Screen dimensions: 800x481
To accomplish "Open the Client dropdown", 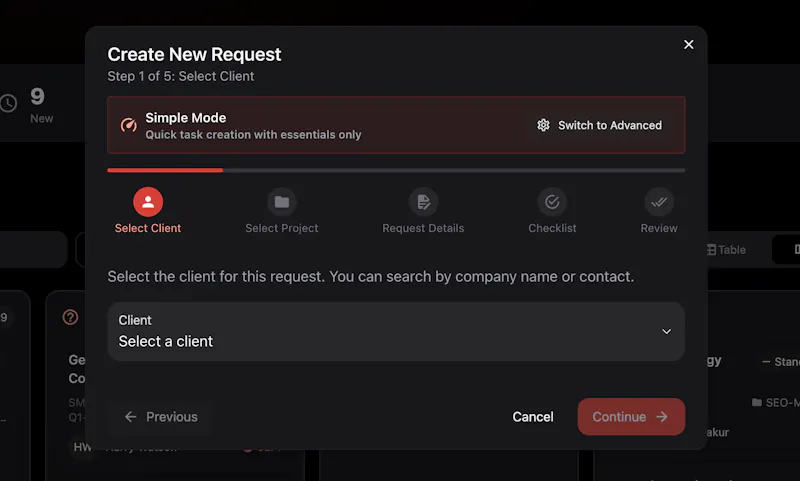I will tap(396, 332).
